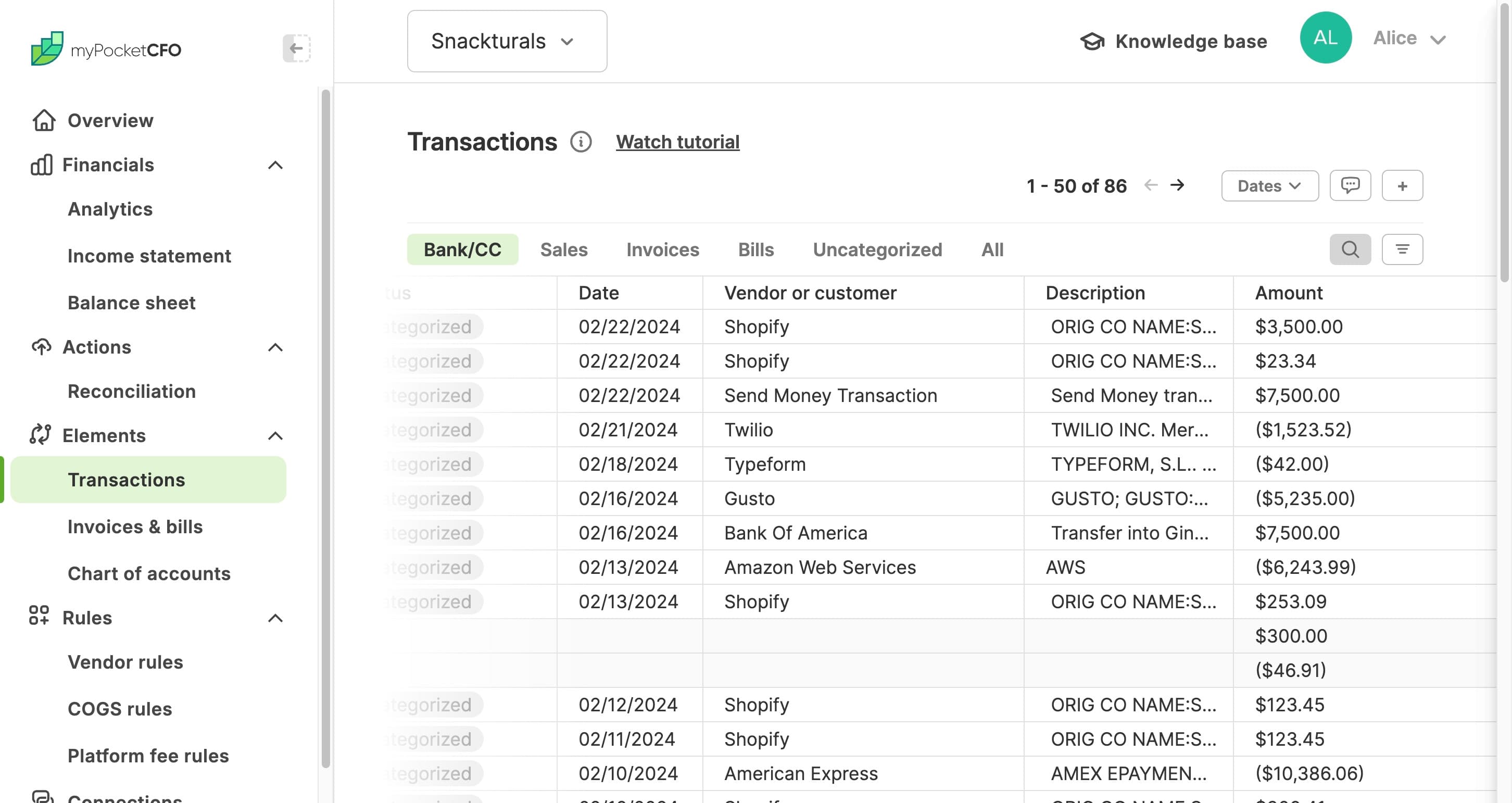
Task: Click the Financials bar chart icon
Action: pyautogui.click(x=42, y=165)
